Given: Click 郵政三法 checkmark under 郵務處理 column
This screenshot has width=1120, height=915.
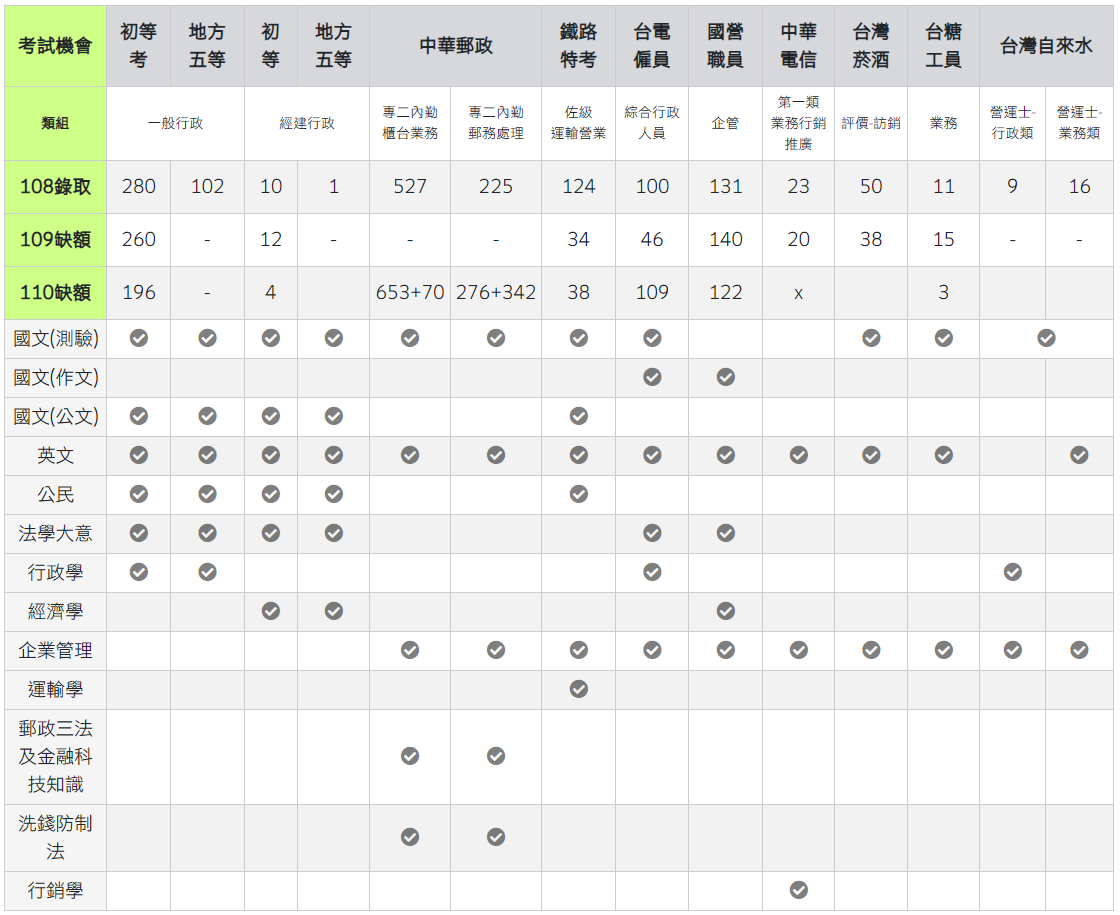Looking at the screenshot, I should tap(496, 756).
